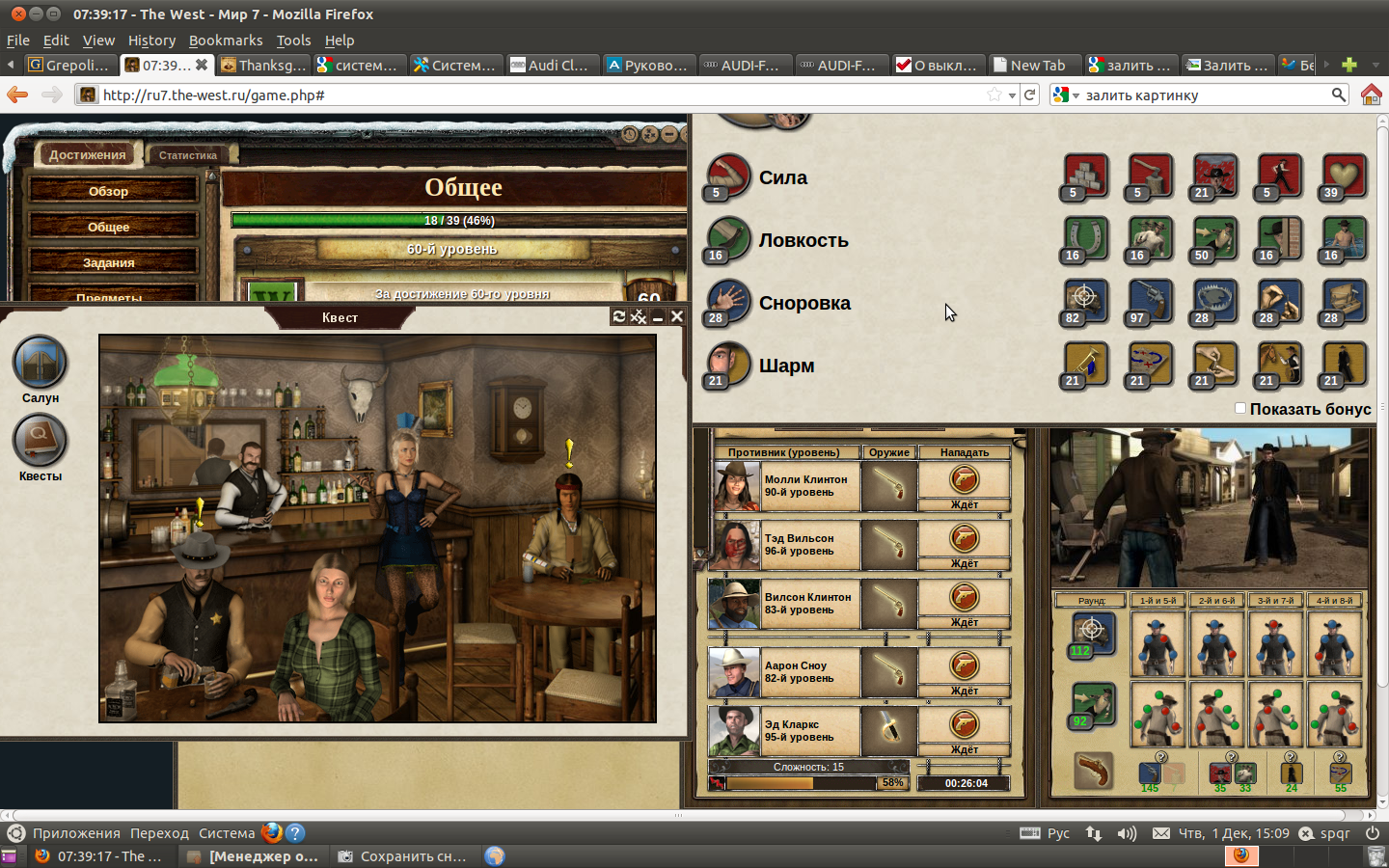Open the search engine selector dropdown

coord(1067,95)
